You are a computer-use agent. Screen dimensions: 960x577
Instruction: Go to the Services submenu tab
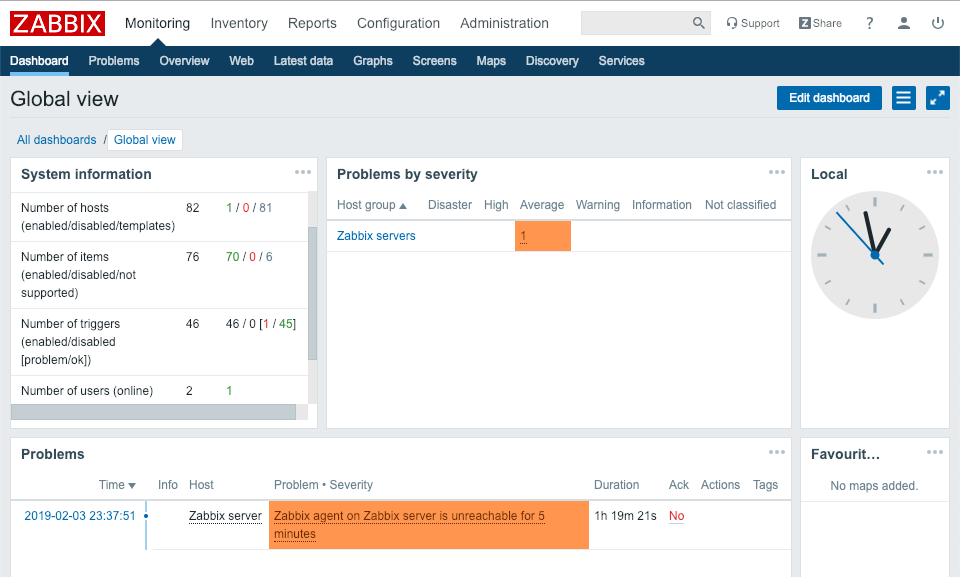[621, 61]
